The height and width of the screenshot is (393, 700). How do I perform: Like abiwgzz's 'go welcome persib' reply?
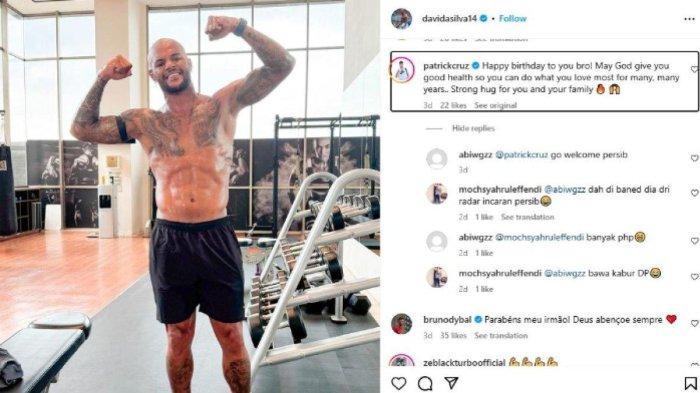click(695, 158)
